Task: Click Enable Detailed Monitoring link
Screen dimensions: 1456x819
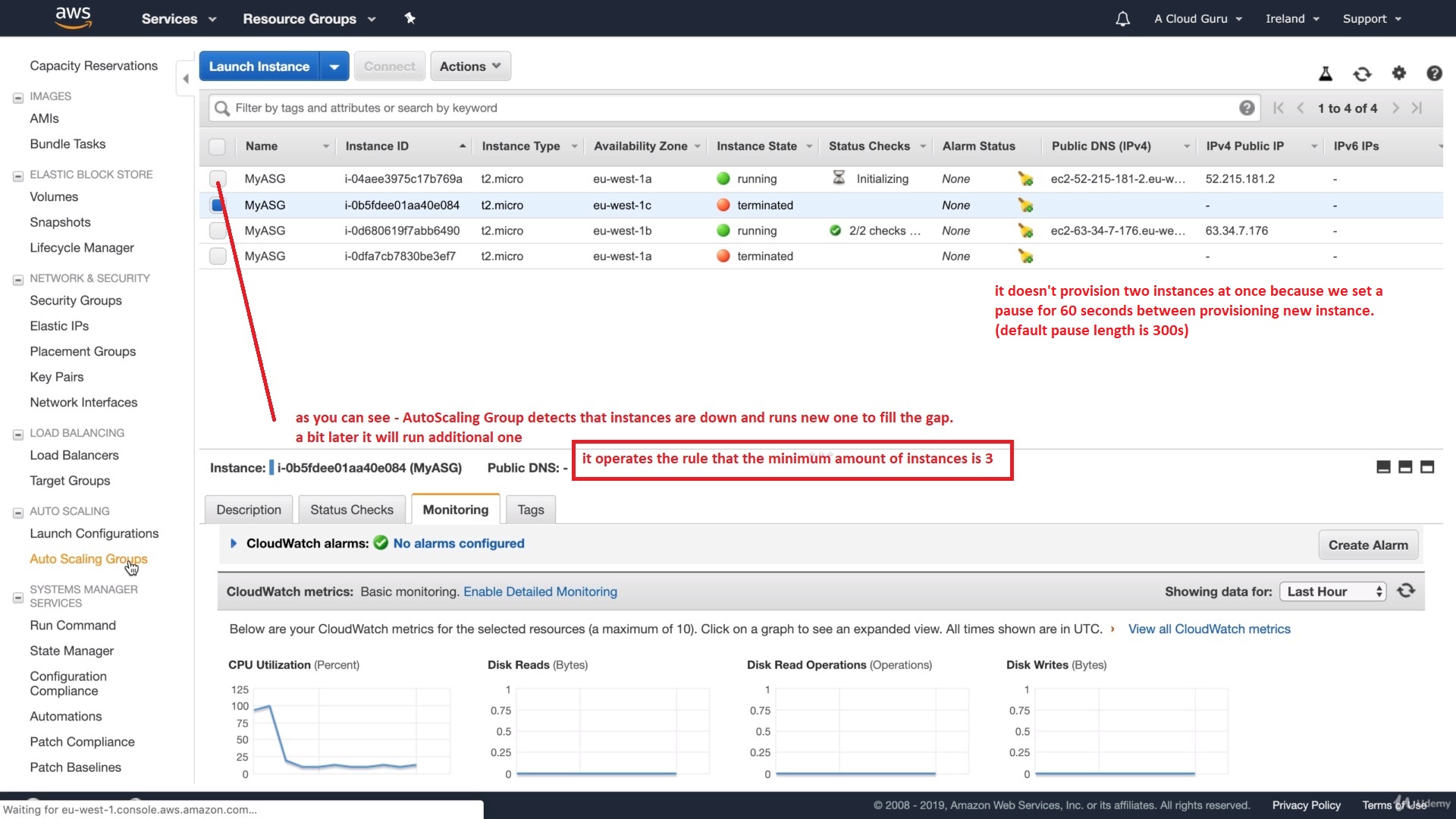Action: pyautogui.click(x=540, y=591)
